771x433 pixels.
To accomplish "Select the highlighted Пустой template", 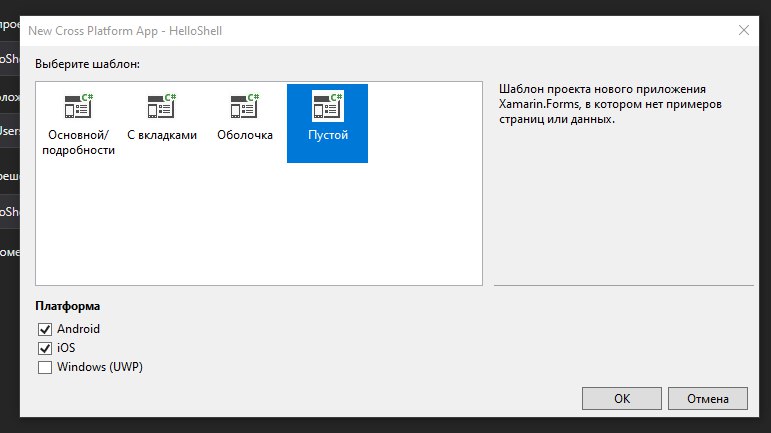I will 327,123.
